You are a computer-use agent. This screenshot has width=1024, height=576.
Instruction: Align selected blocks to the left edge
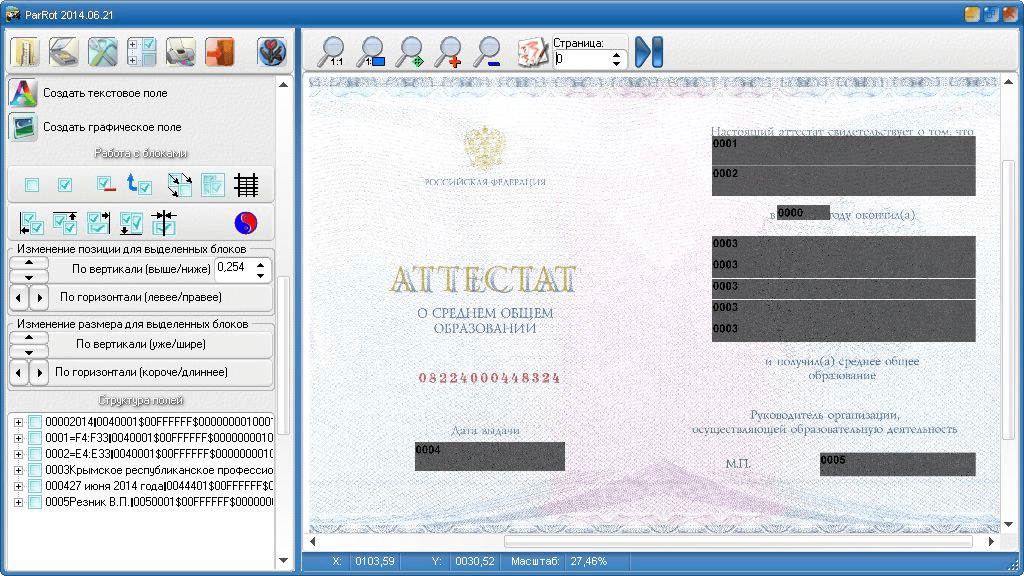(x=31, y=223)
